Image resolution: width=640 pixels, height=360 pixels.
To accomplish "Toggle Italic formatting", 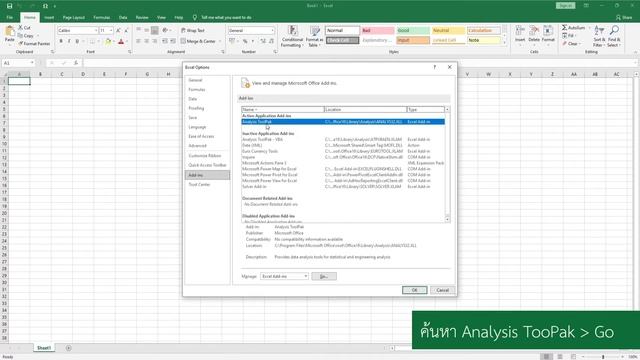I will click(69, 41).
